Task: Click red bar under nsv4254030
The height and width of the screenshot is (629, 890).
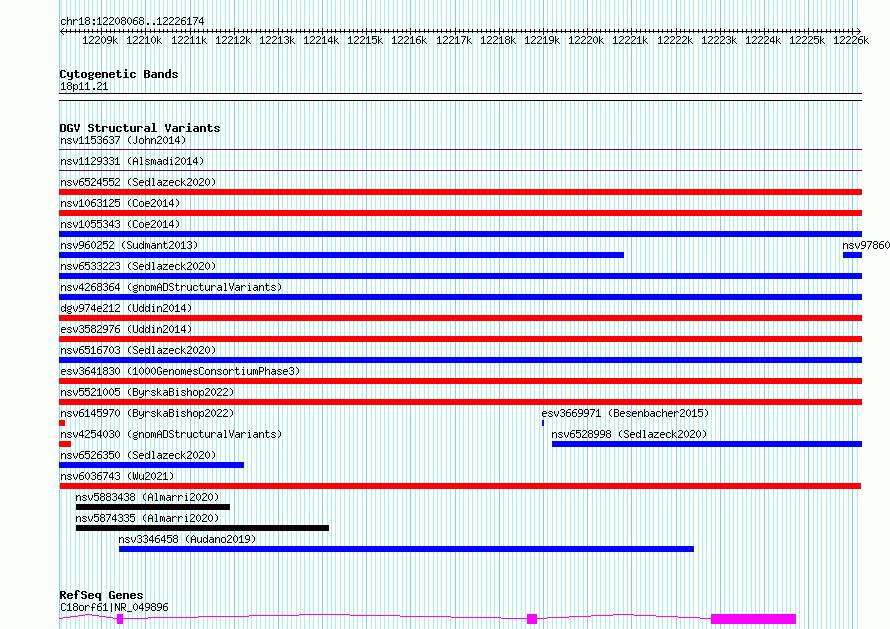Action: [65, 444]
